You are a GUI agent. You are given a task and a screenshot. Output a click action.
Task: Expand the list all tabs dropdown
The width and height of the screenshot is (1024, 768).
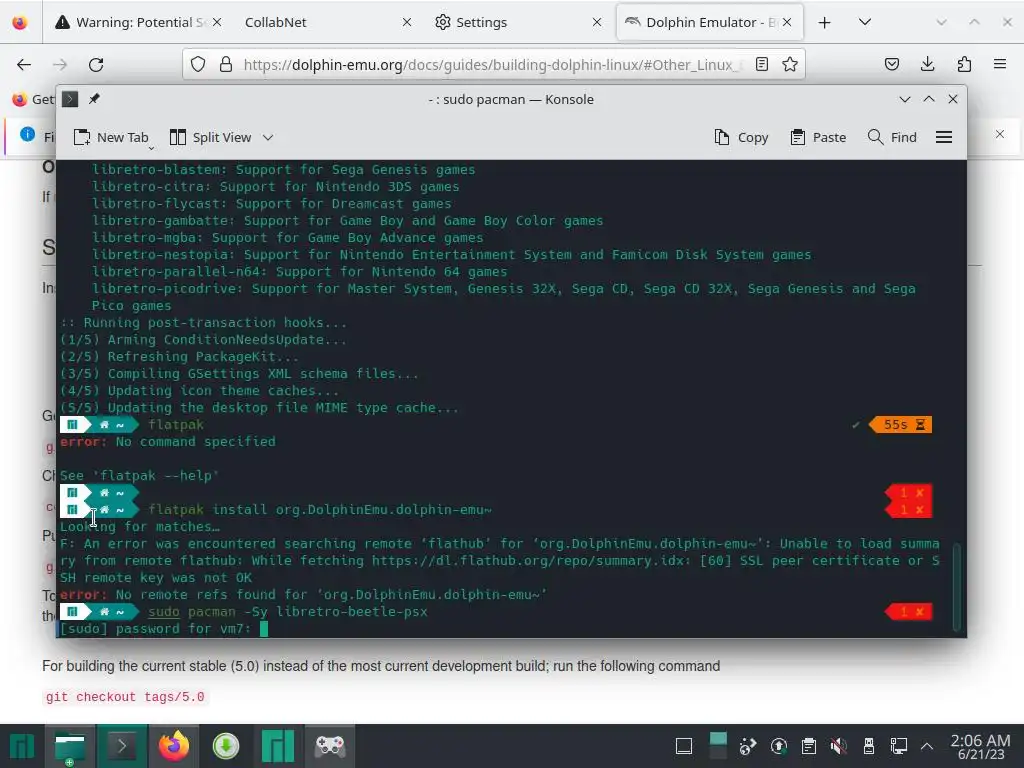[865, 22]
